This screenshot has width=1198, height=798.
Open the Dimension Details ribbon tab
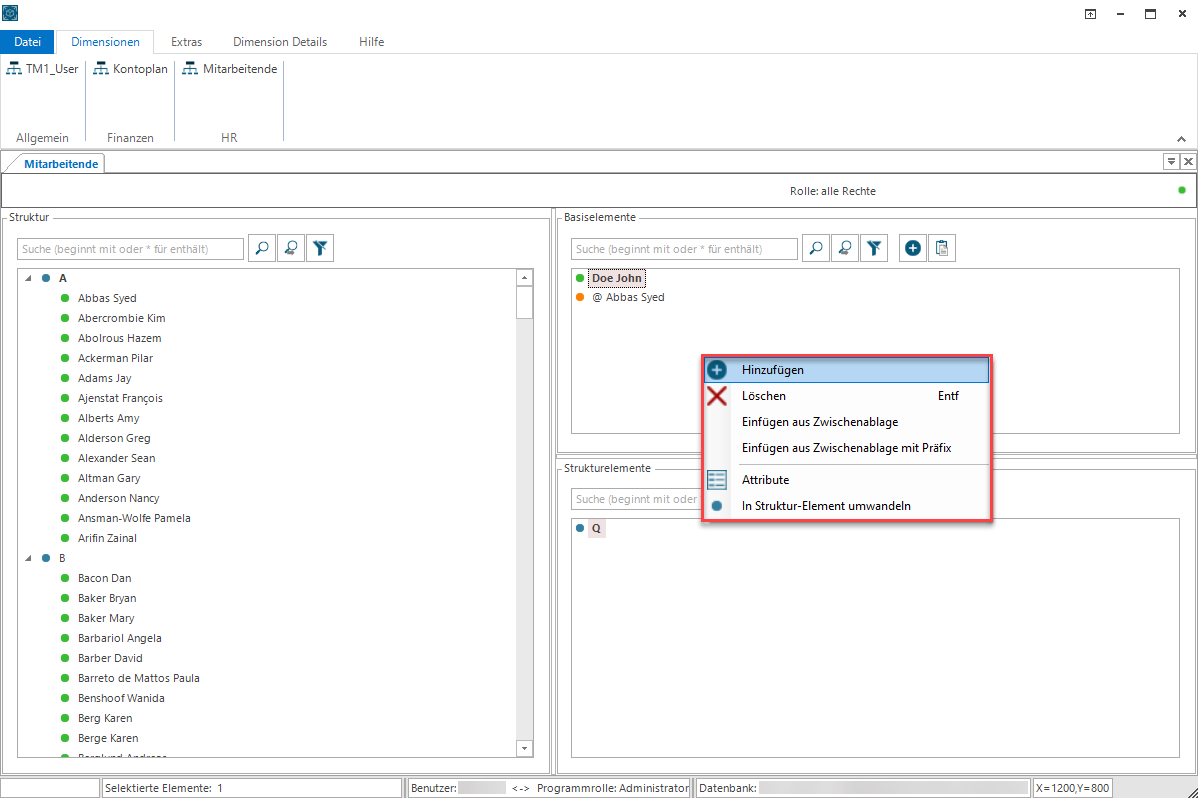pos(280,42)
